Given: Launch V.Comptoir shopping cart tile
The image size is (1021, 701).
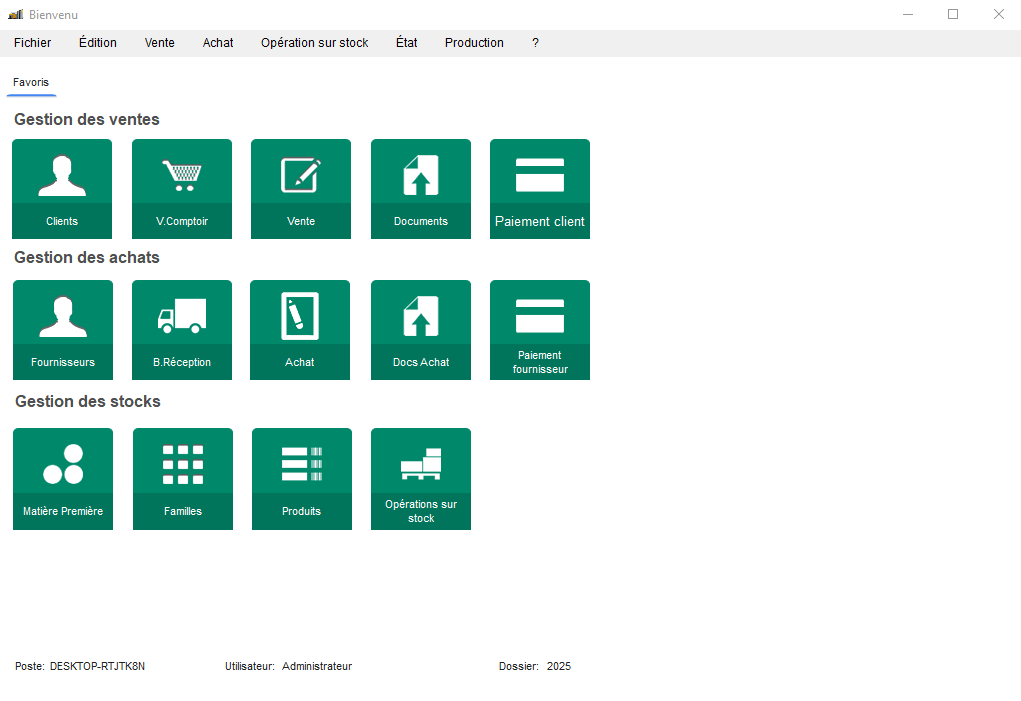Looking at the screenshot, I should coord(182,188).
